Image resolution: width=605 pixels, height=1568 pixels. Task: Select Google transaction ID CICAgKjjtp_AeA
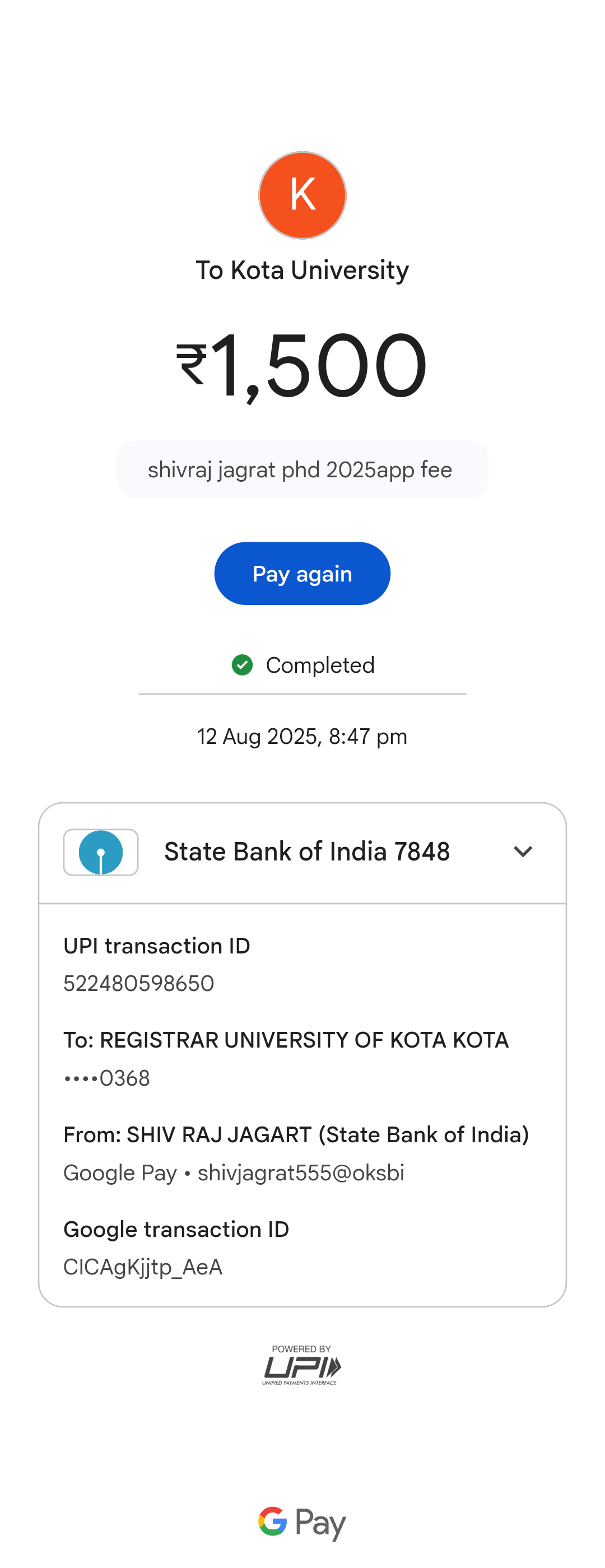point(143,1267)
